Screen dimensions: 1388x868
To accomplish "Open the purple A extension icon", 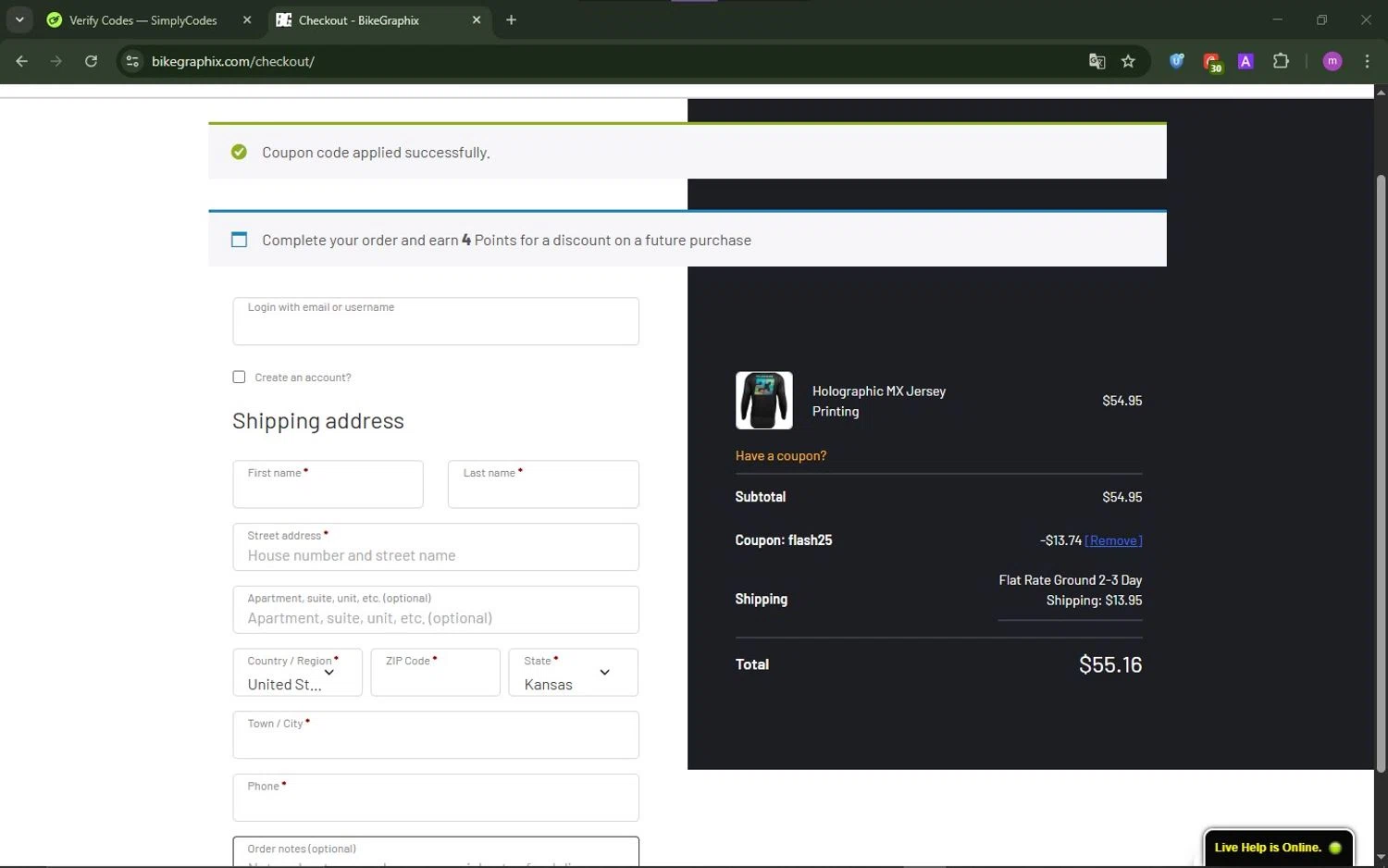I will (1245, 61).
